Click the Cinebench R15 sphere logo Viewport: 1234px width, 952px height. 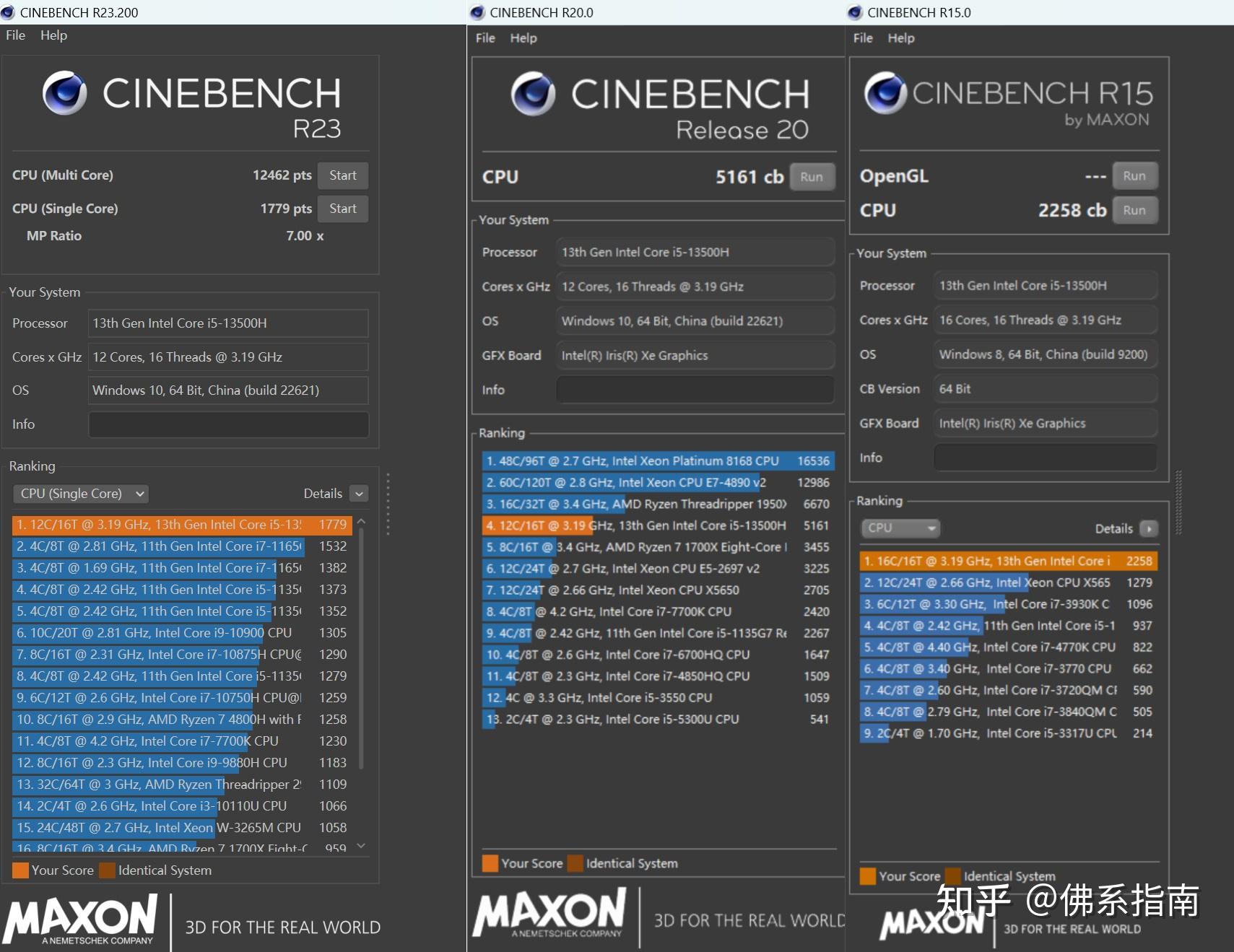886,93
